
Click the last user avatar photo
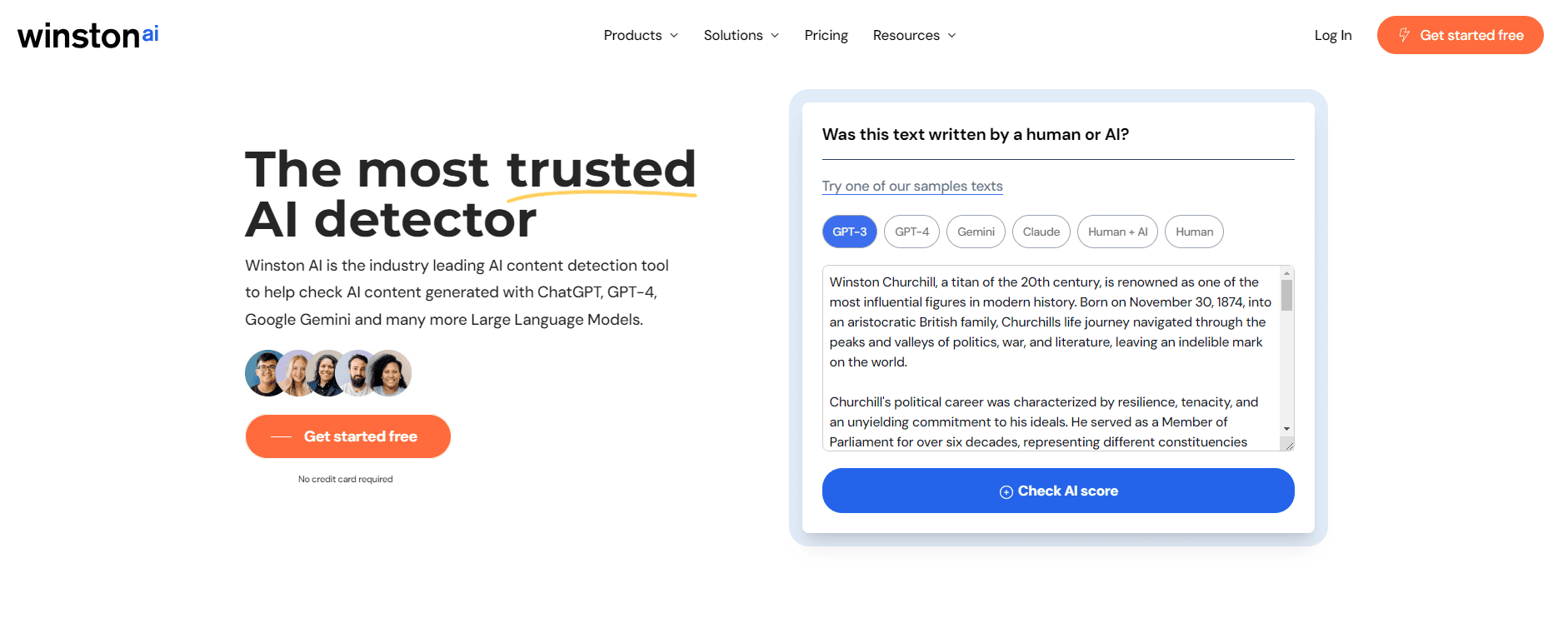click(391, 373)
